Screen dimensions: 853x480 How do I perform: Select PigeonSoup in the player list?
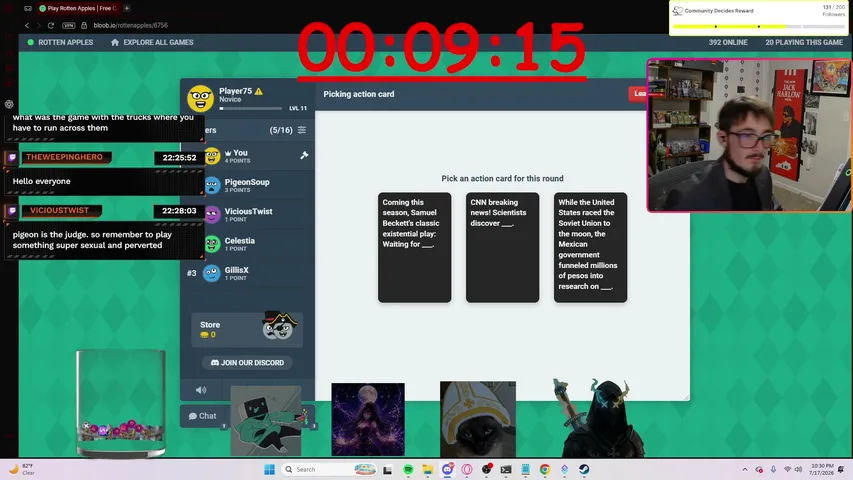248,185
